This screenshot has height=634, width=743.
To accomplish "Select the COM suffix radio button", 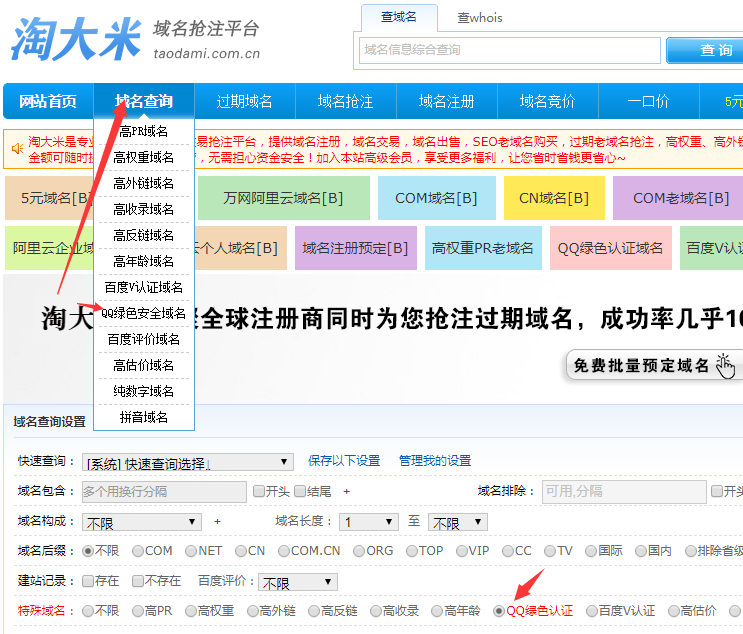I will pos(138,552).
